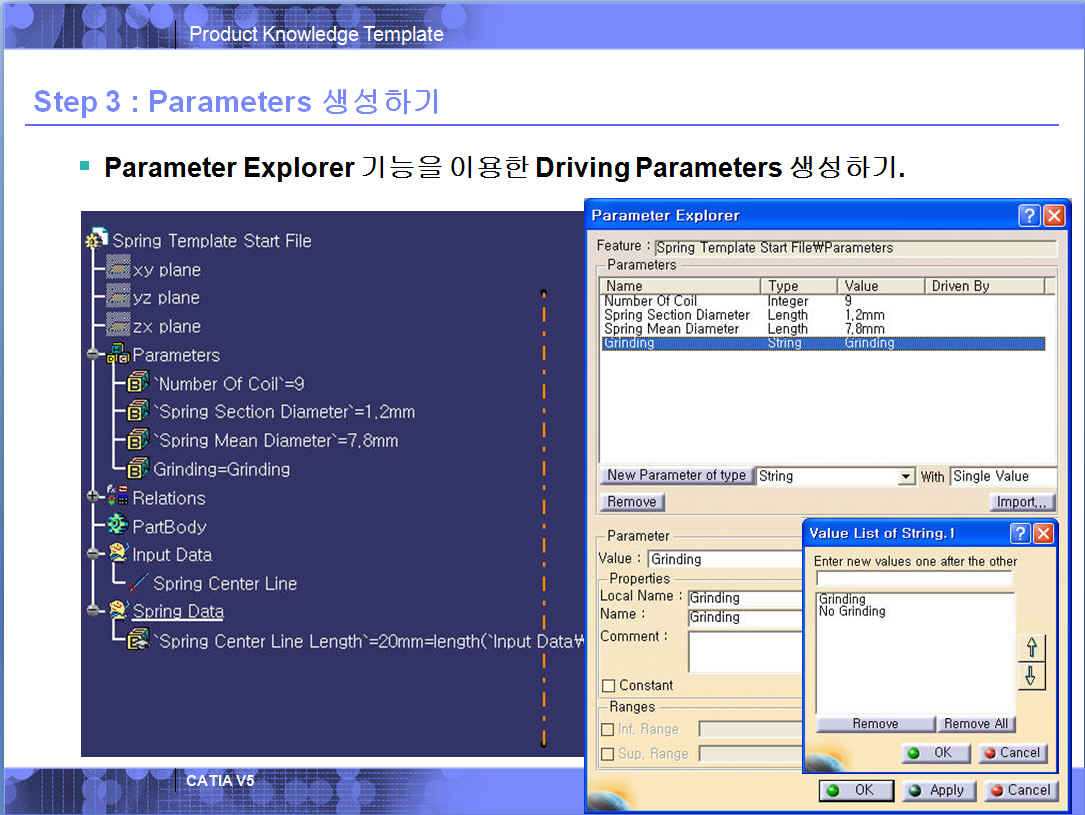The height and width of the screenshot is (815, 1085).
Task: Click the Parameter Explorer help question-mark icon
Action: 1029,216
